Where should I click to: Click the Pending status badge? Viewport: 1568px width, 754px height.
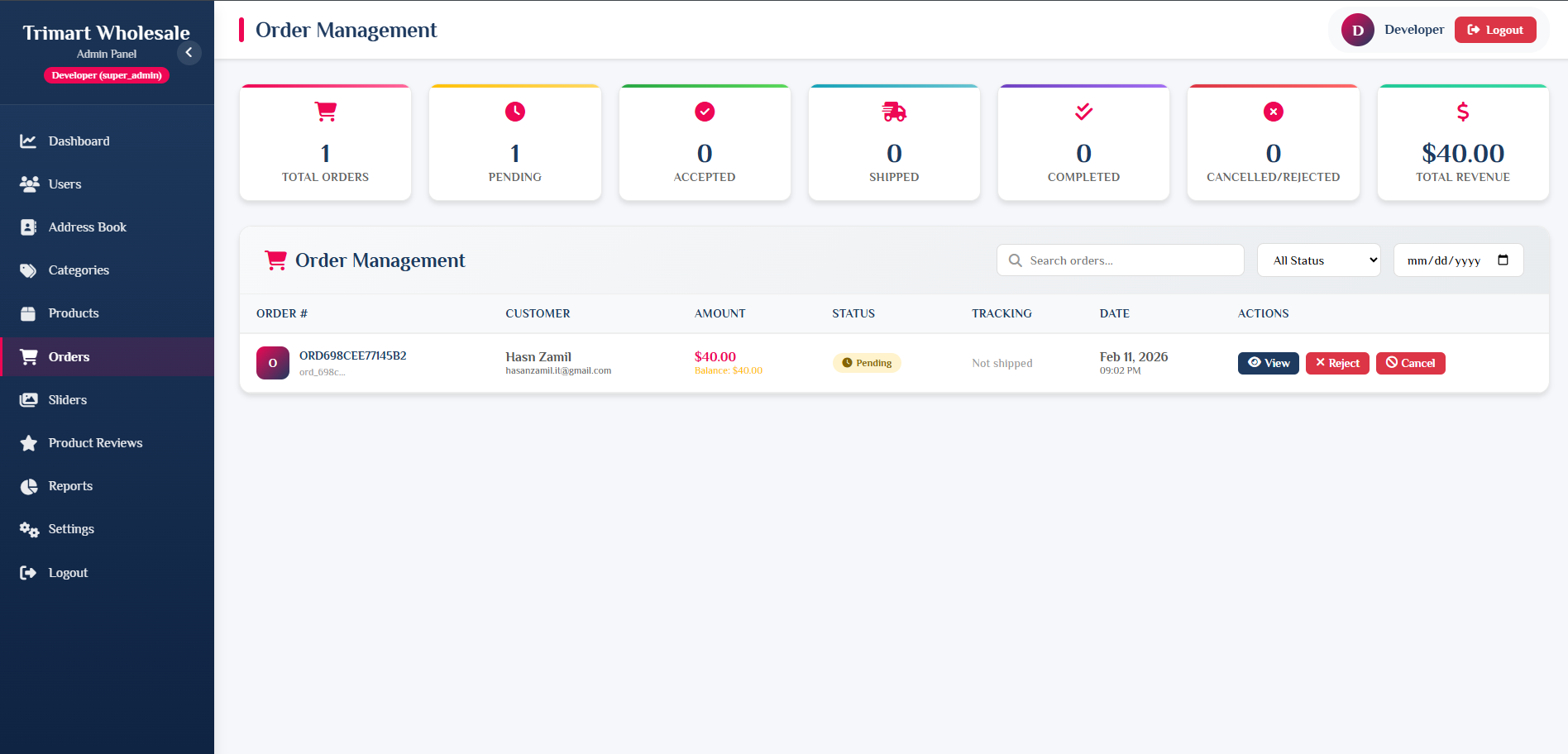[x=867, y=362]
